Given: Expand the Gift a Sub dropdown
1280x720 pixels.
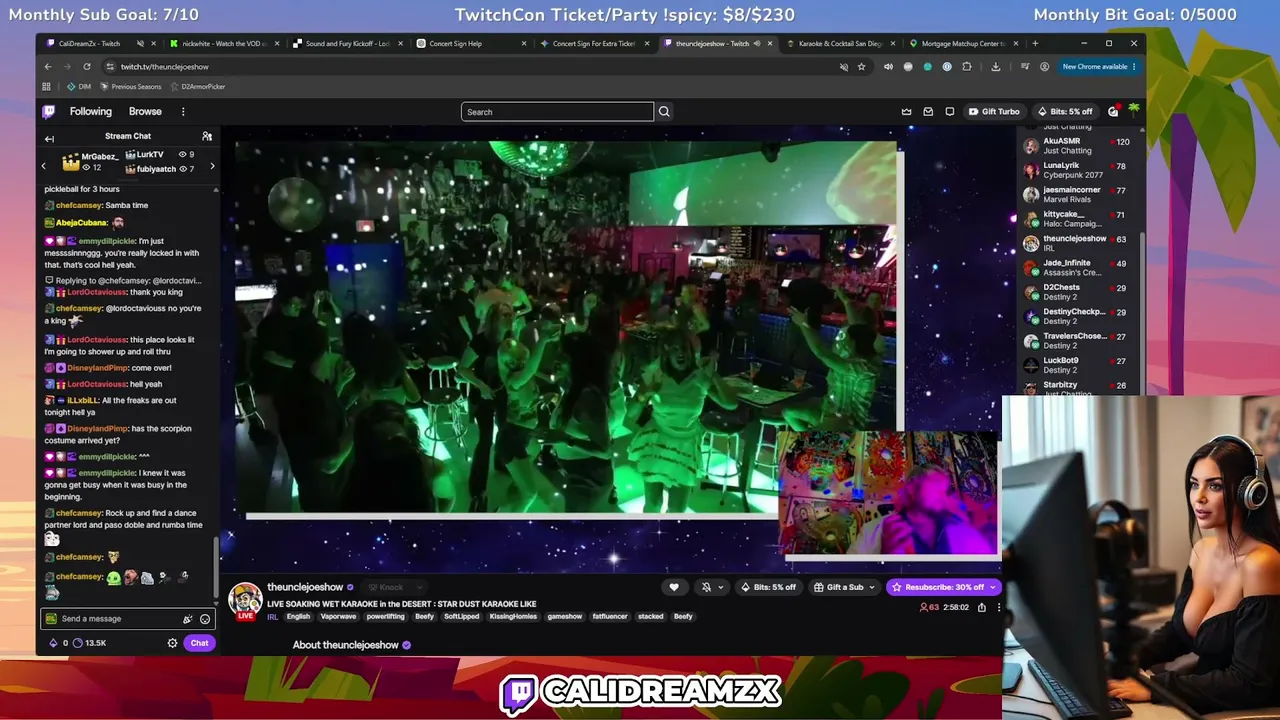Looking at the screenshot, I should pos(871,587).
